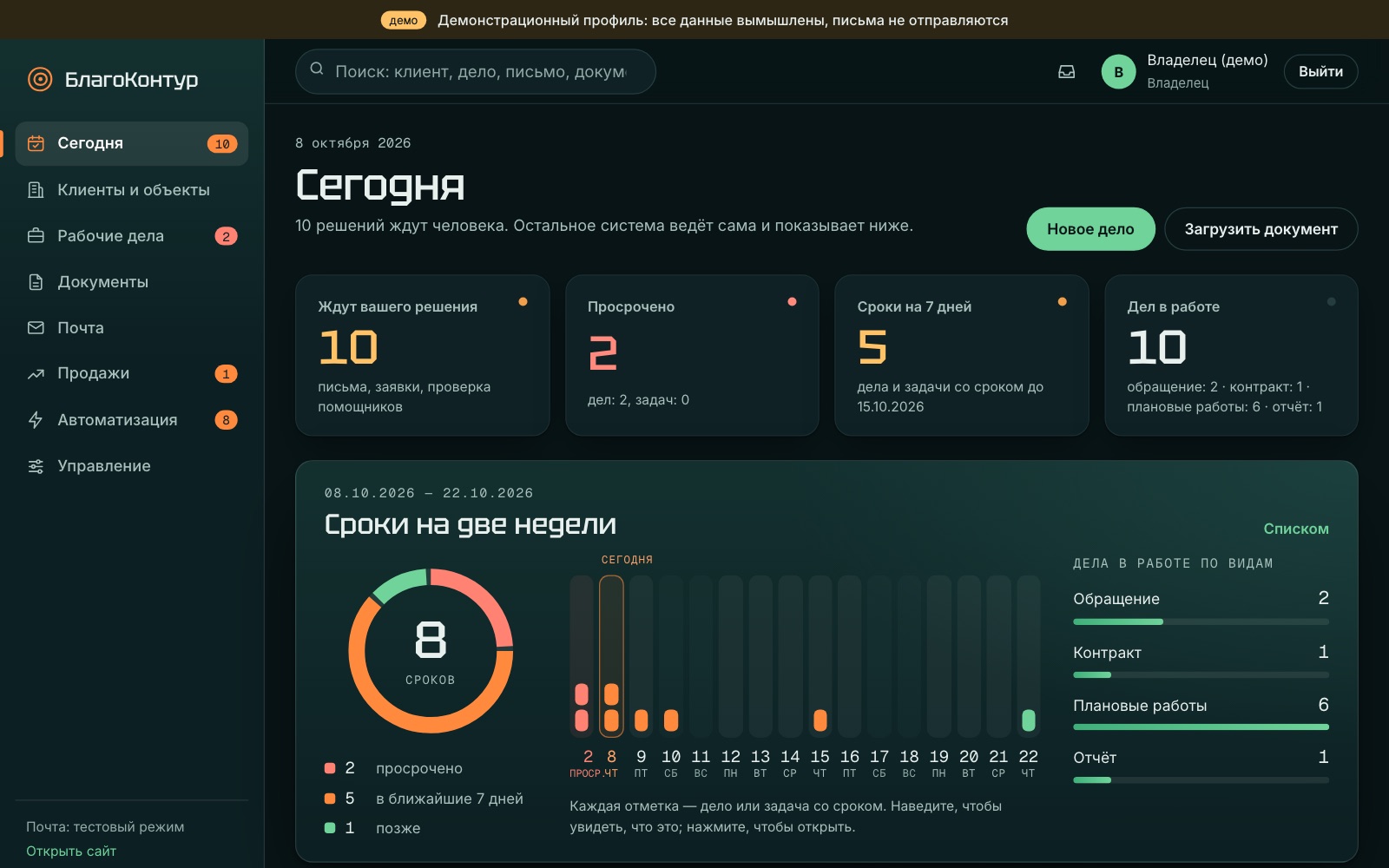
Task: Open the inbox tray icon in header
Action: 1067,72
